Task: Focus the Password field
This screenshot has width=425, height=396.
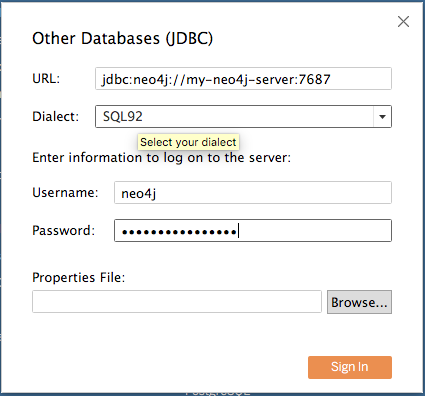Action: point(253,231)
